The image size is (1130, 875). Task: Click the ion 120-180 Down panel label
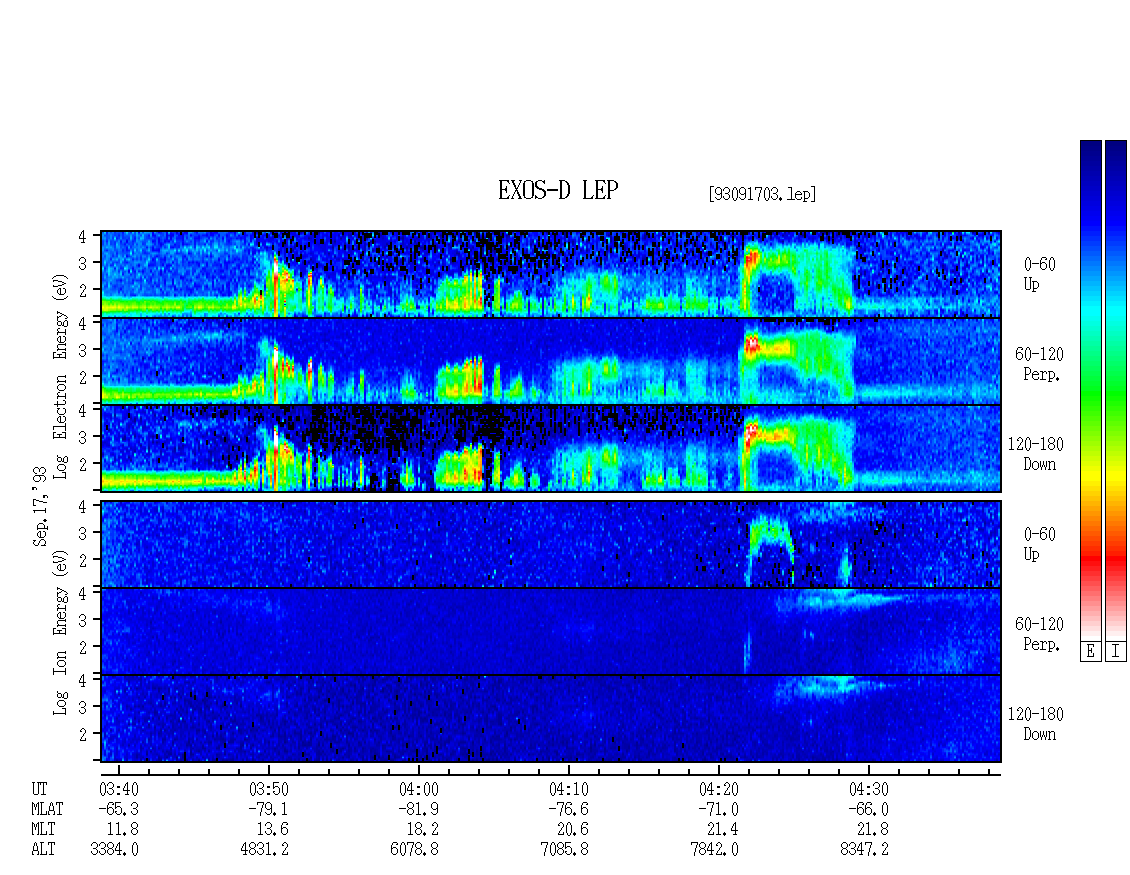[1036, 724]
